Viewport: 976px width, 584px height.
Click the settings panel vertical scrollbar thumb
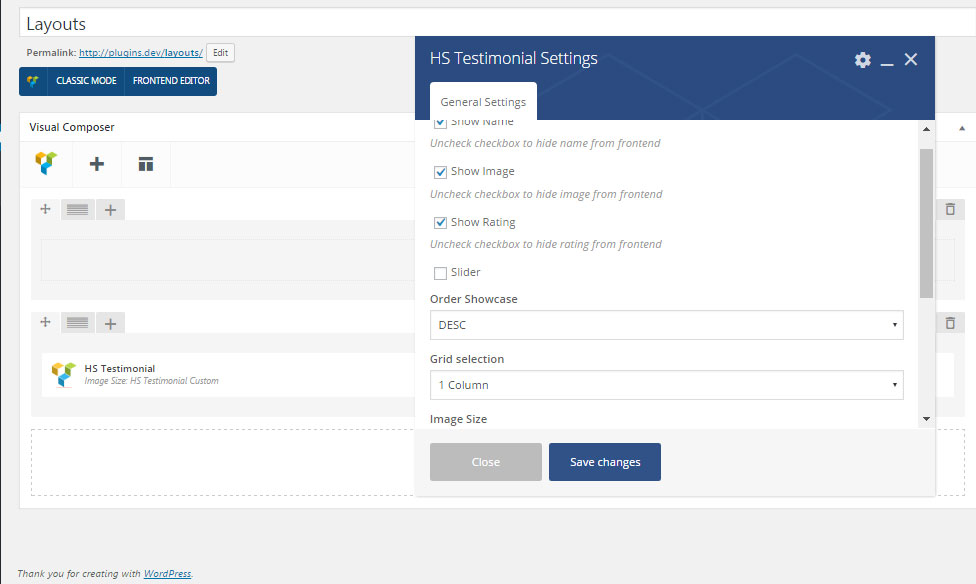[x=926, y=223]
